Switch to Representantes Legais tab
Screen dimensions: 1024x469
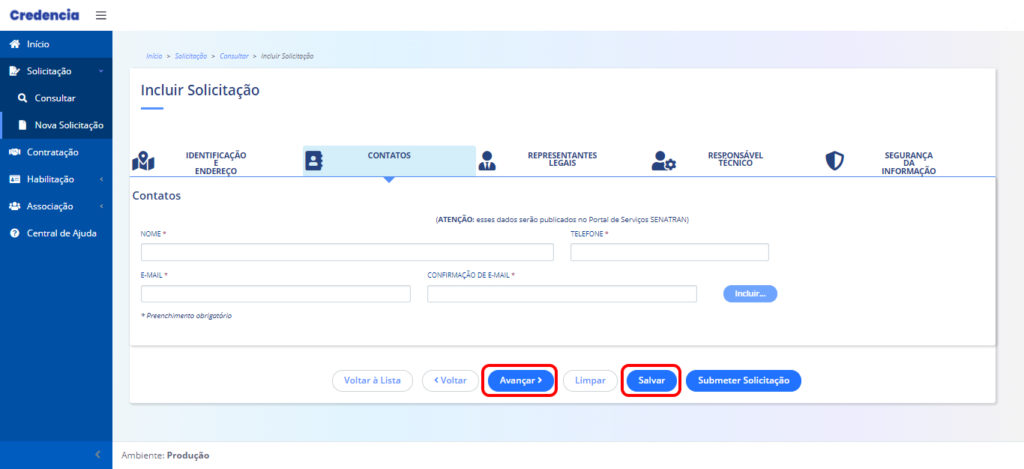coord(562,161)
